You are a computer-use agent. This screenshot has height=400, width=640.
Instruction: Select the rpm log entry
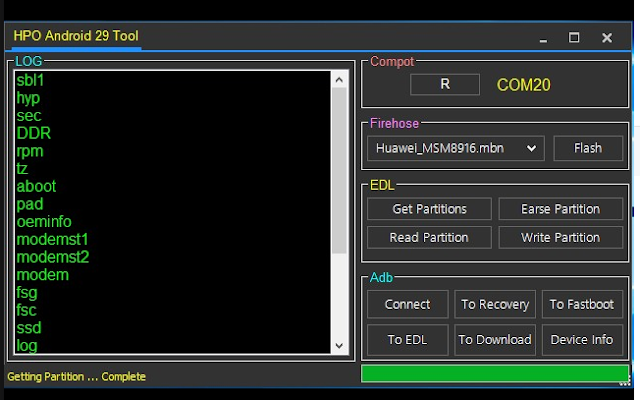(30, 151)
